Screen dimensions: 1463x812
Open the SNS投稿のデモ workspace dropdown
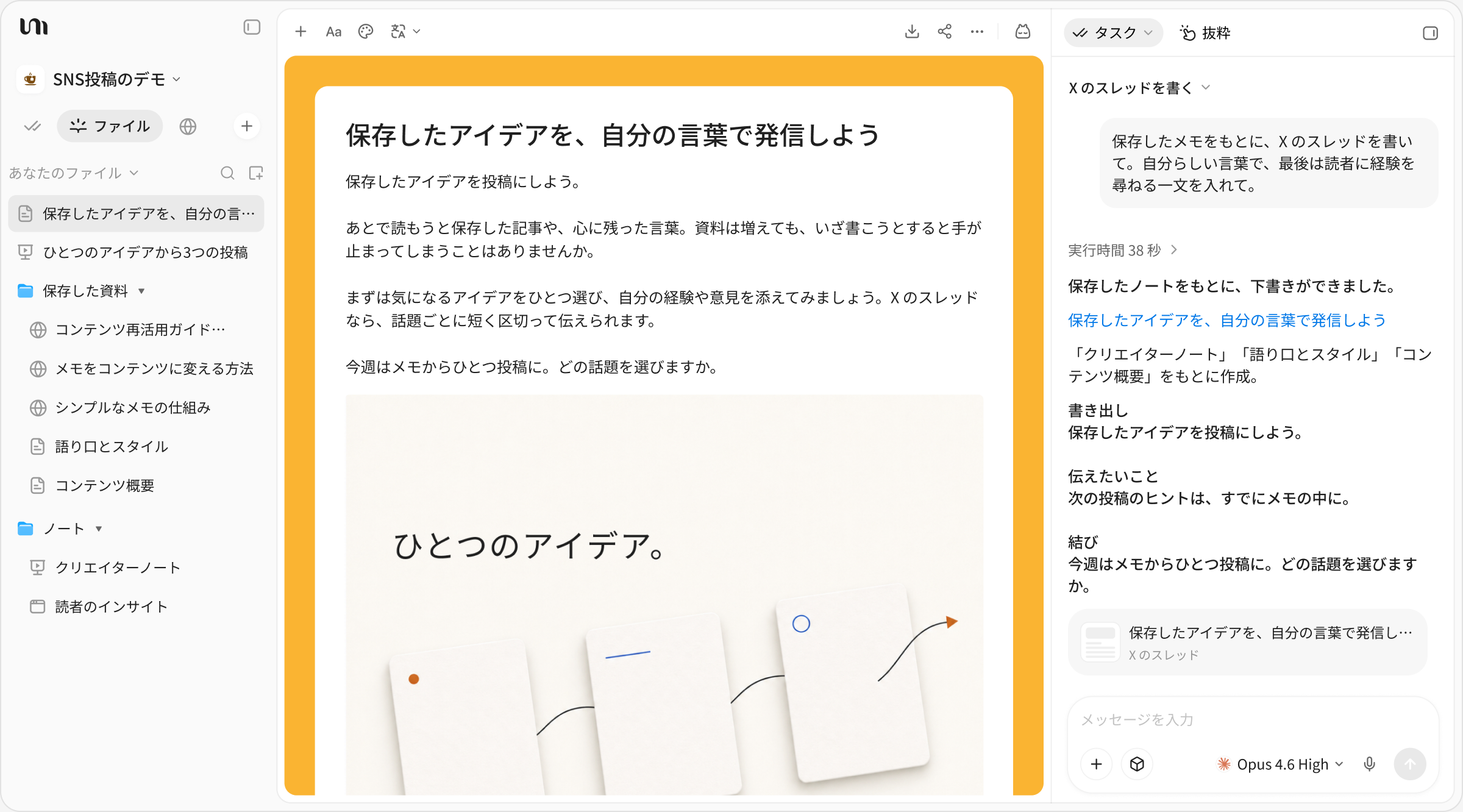pos(116,79)
